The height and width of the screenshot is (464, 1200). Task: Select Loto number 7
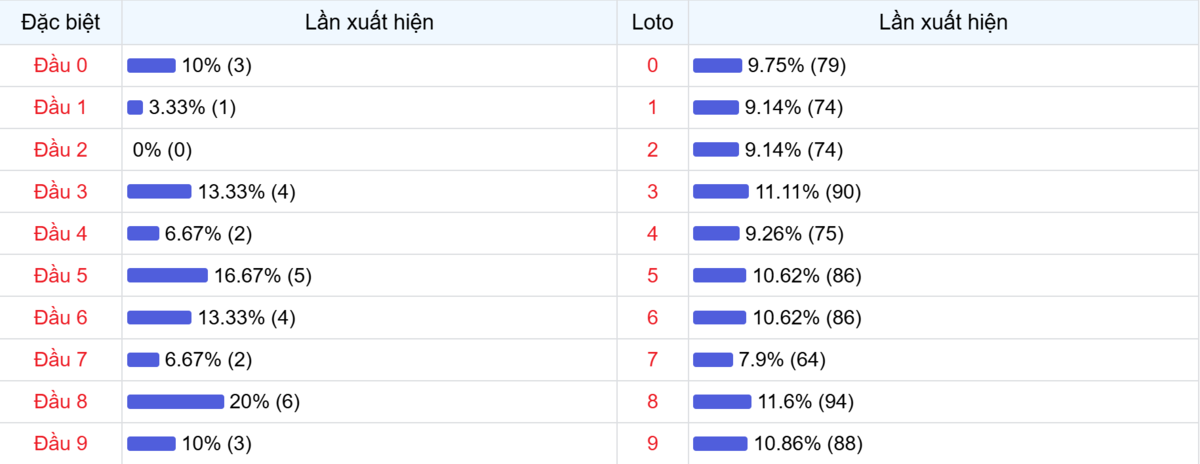[653, 359]
